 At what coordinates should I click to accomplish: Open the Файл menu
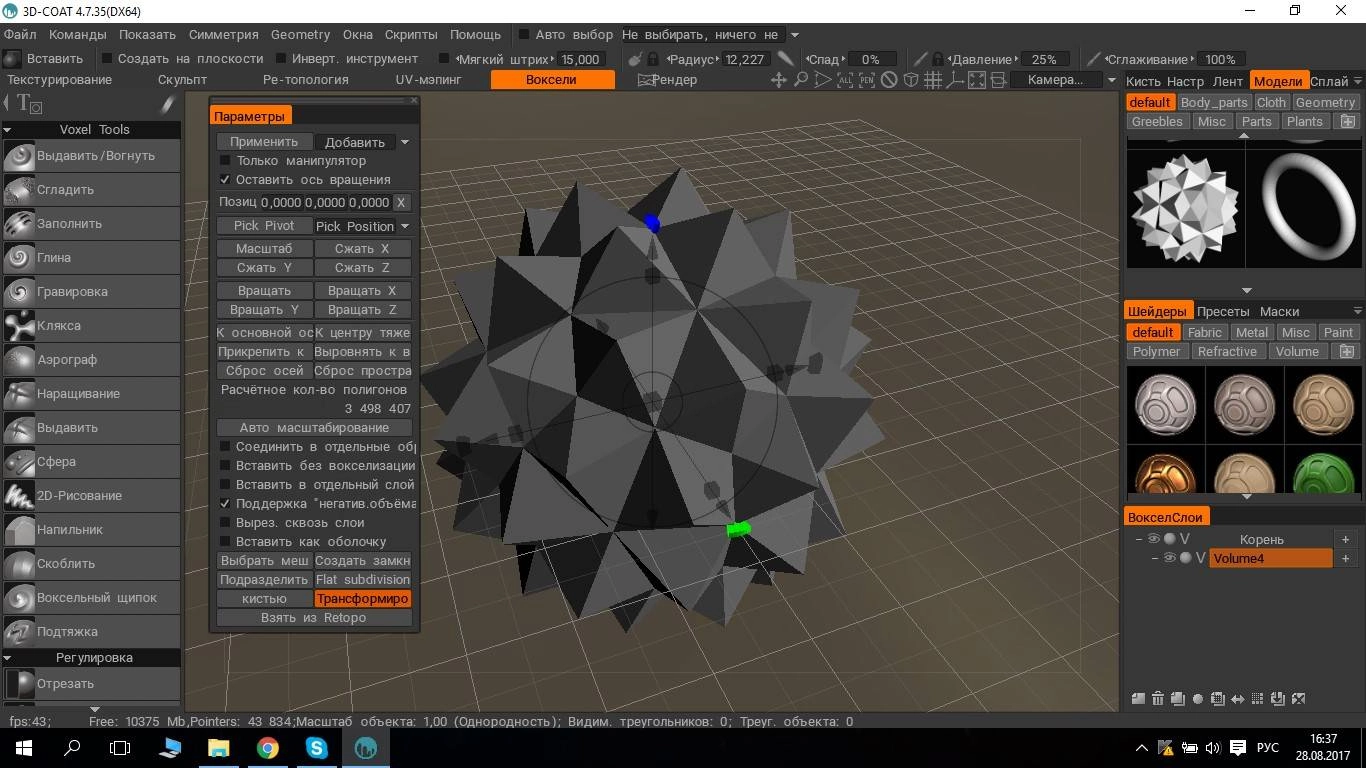[x=20, y=34]
